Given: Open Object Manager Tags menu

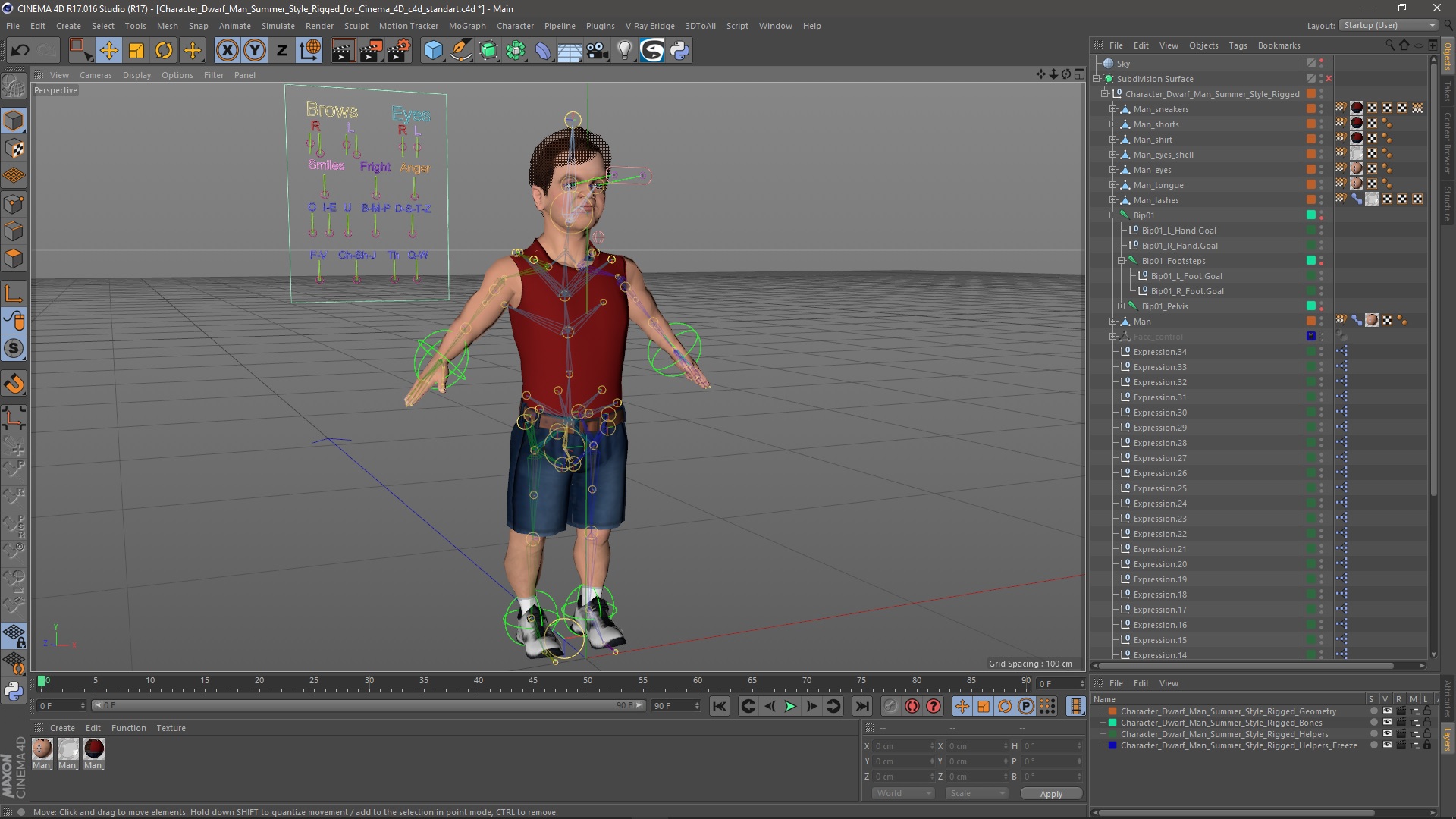Looking at the screenshot, I should pyautogui.click(x=1238, y=45).
